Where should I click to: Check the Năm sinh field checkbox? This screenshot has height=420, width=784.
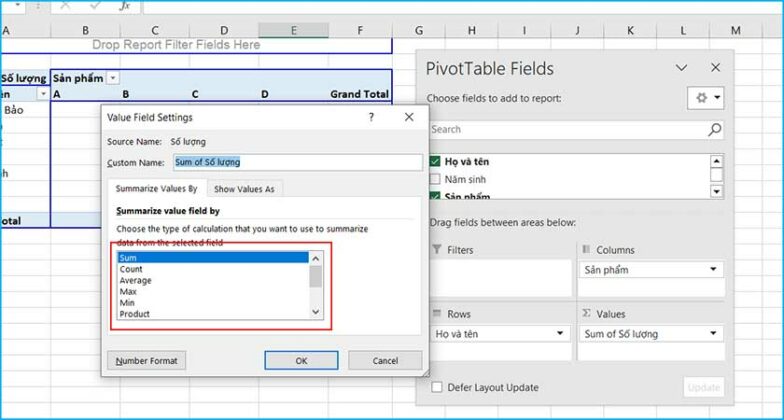(x=434, y=179)
